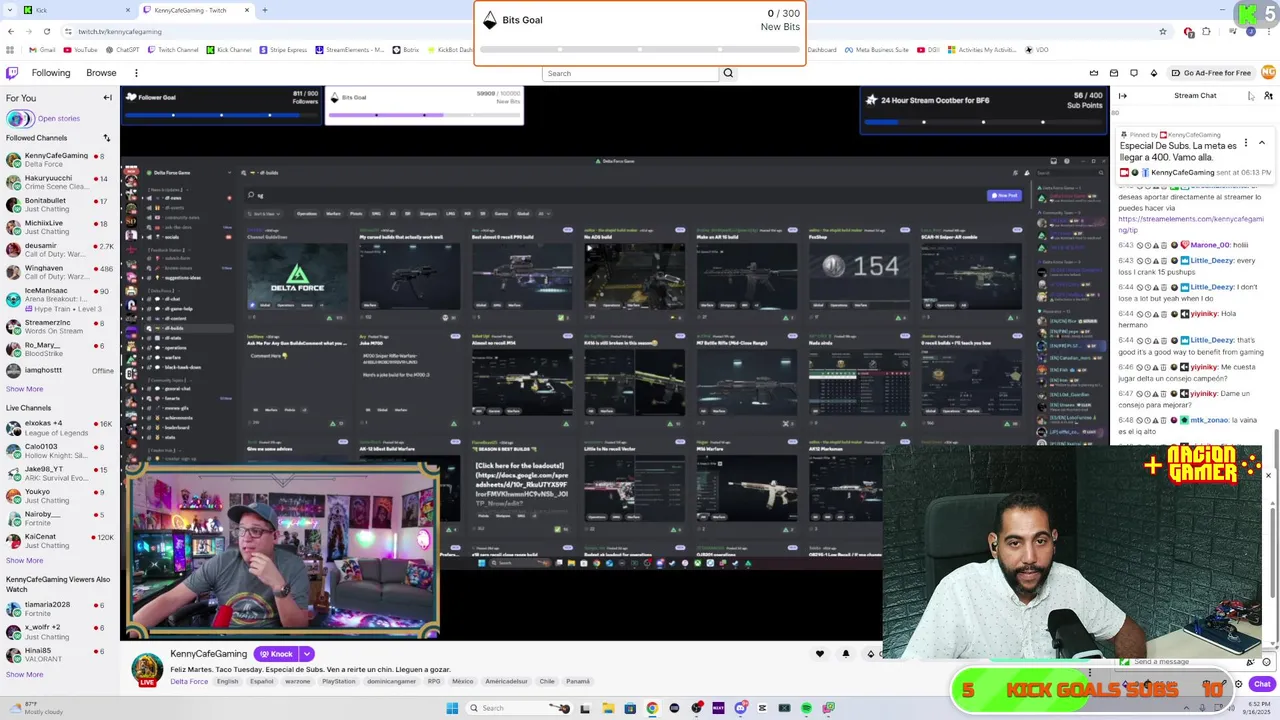
Task: Show more live channels
Action: 24,560
